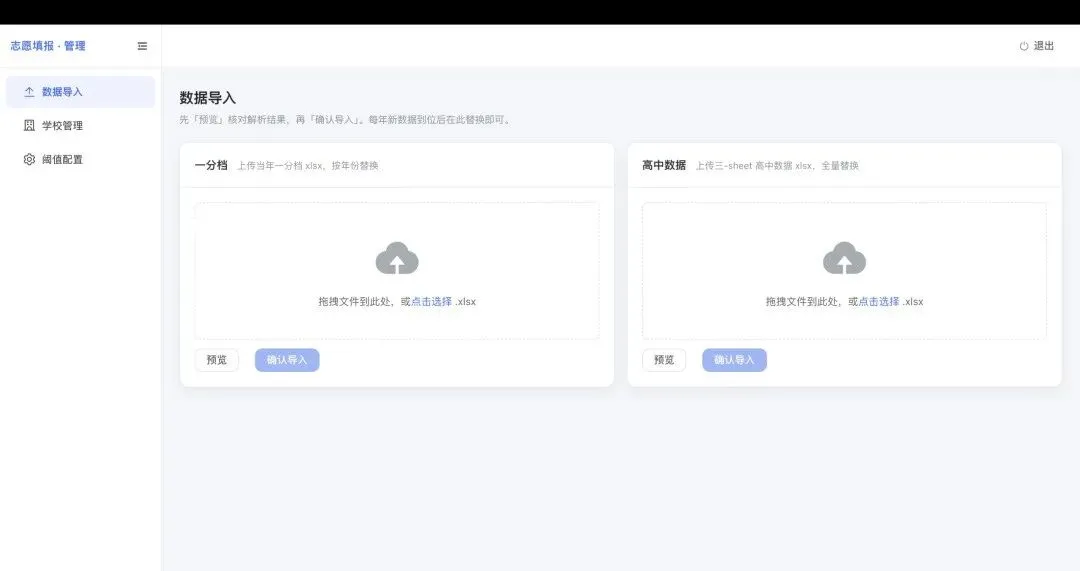The height and width of the screenshot is (571, 1080).
Task: Click the building icon beside 学校管理
Action: [29, 125]
